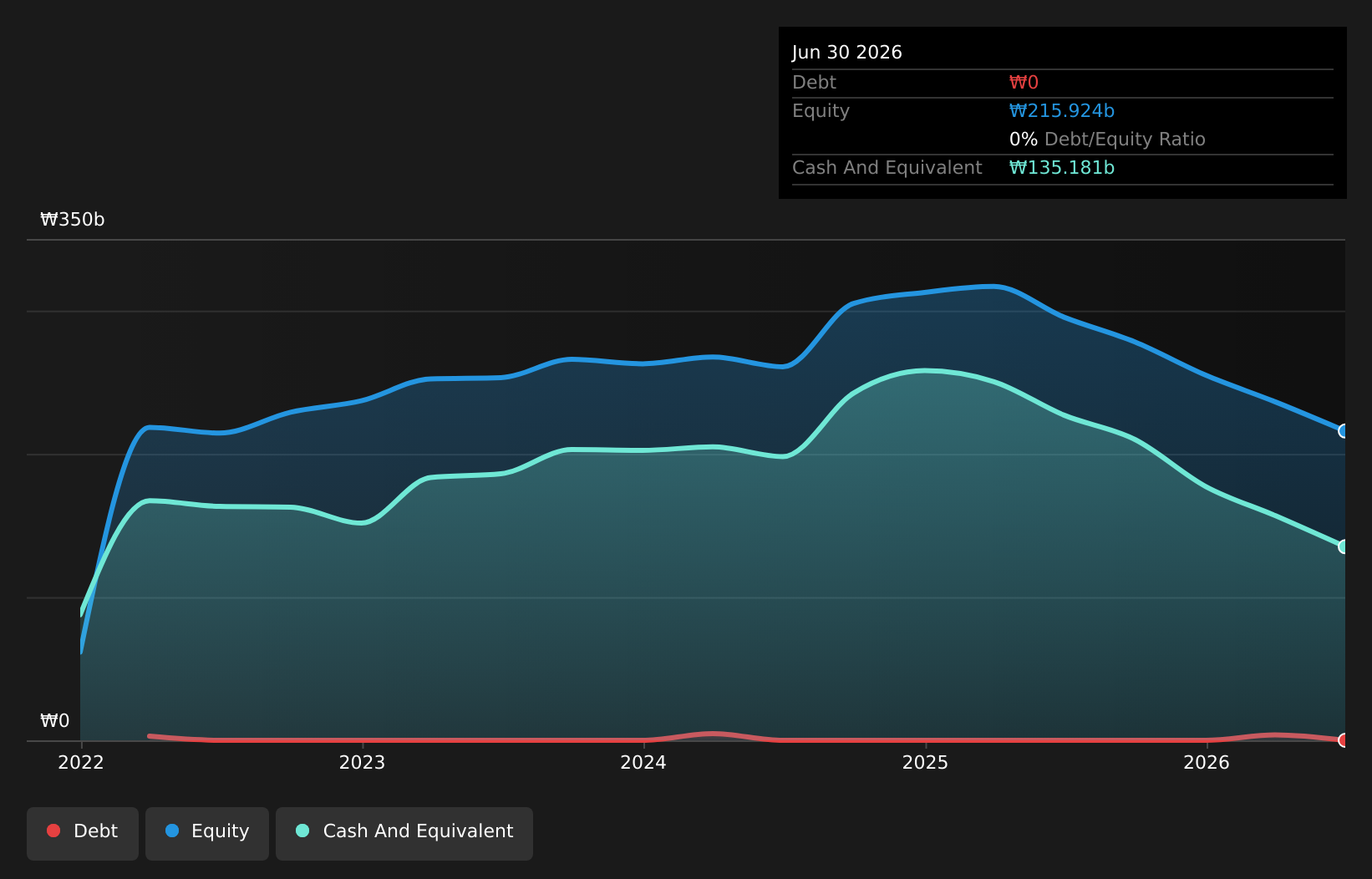1372x879 pixels.
Task: Click the 2025 x-axis label
Action: (925, 762)
